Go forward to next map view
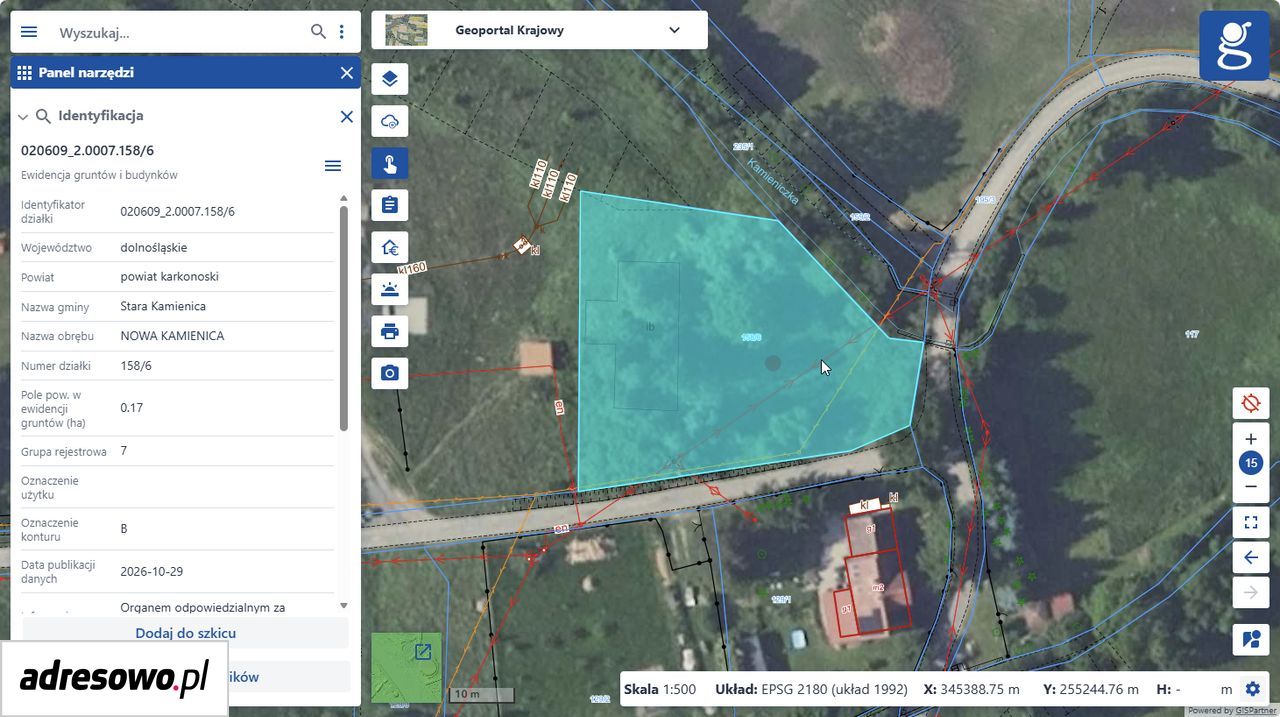The width and height of the screenshot is (1280, 717). (x=1251, y=593)
